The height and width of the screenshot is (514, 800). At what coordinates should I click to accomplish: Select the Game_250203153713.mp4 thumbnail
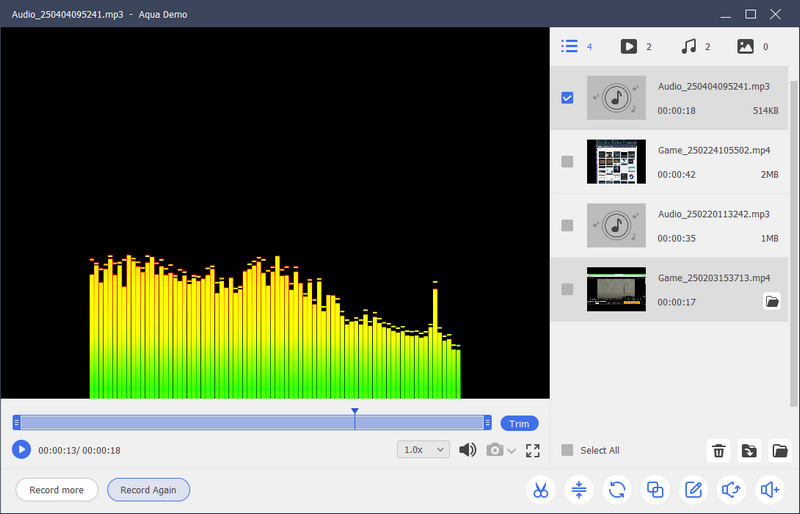[616, 289]
